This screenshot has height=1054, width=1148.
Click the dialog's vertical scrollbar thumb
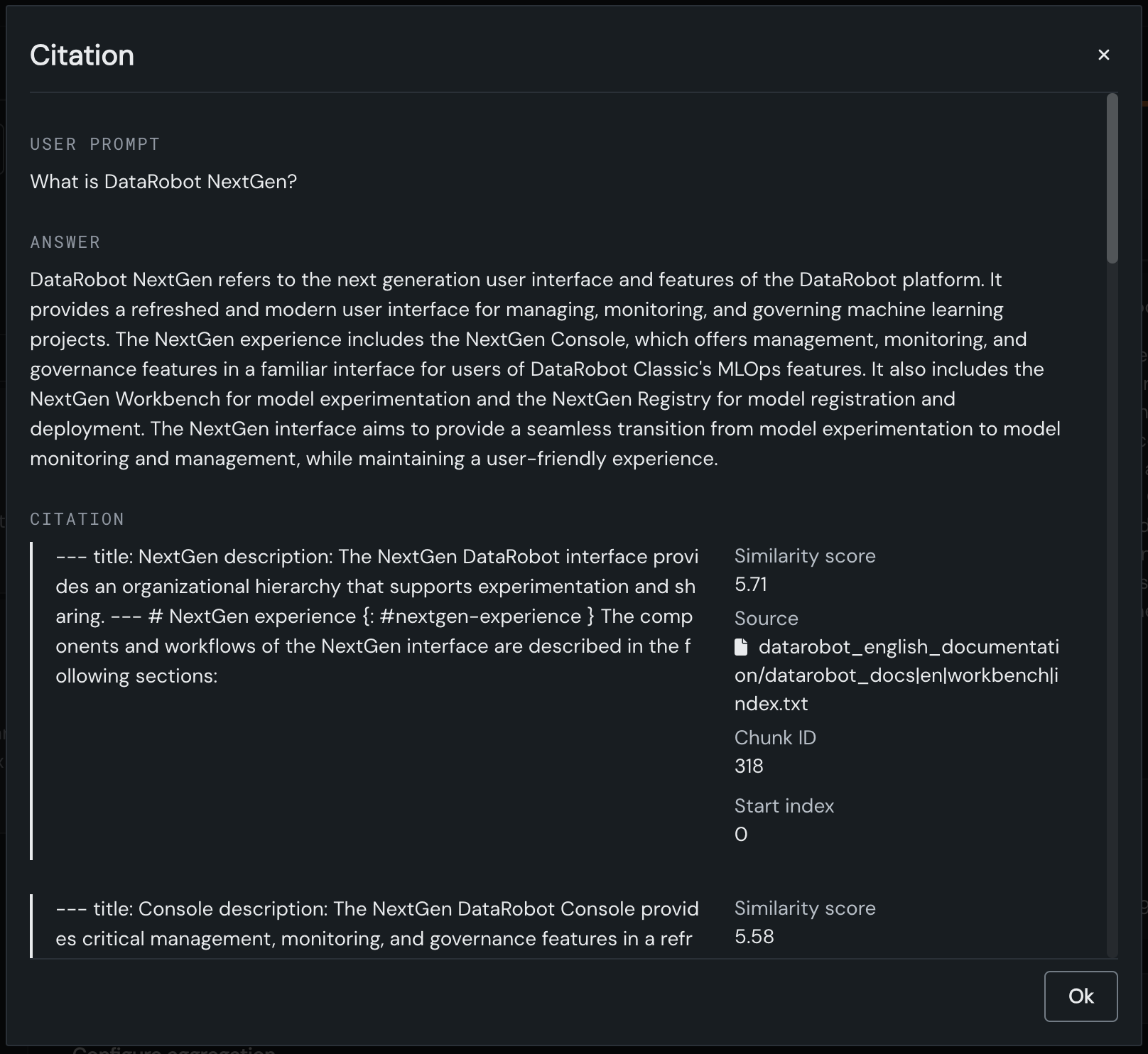click(x=1112, y=178)
